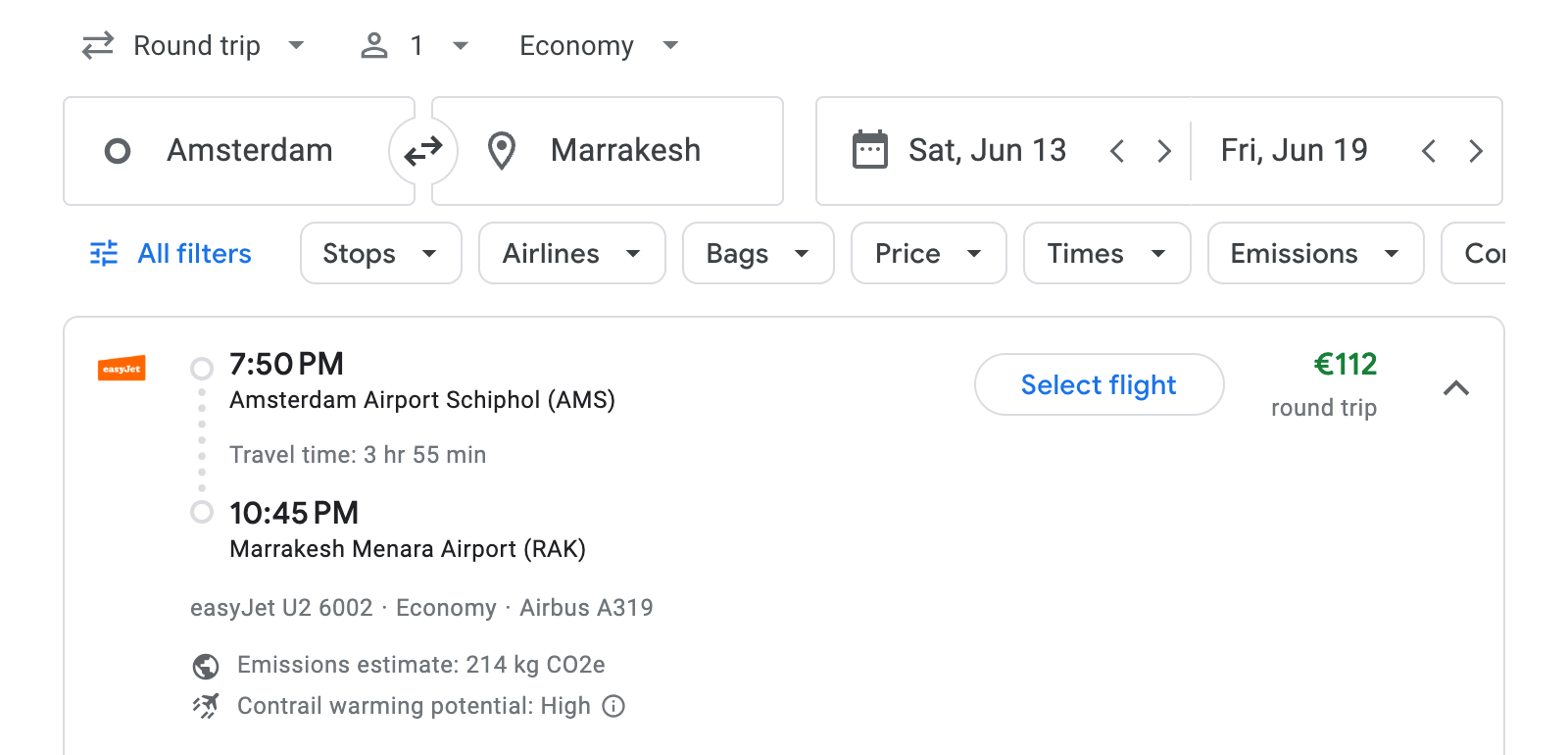
Task: Click the round trip arrows icon
Action: click(x=96, y=45)
